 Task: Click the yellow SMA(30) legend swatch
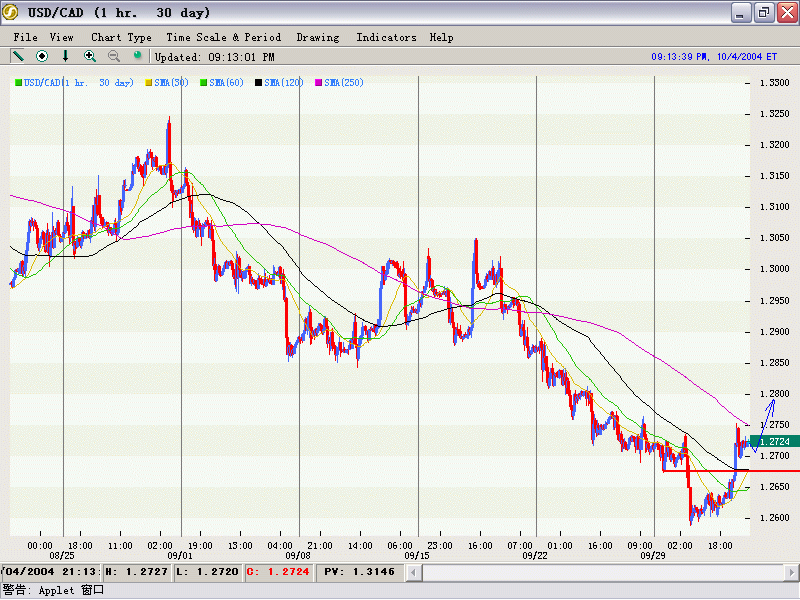pyautogui.click(x=149, y=82)
